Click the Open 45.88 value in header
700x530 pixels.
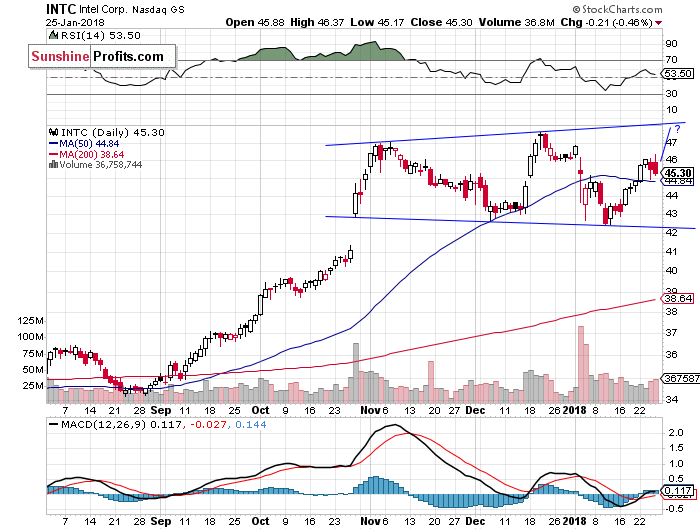(x=254, y=22)
